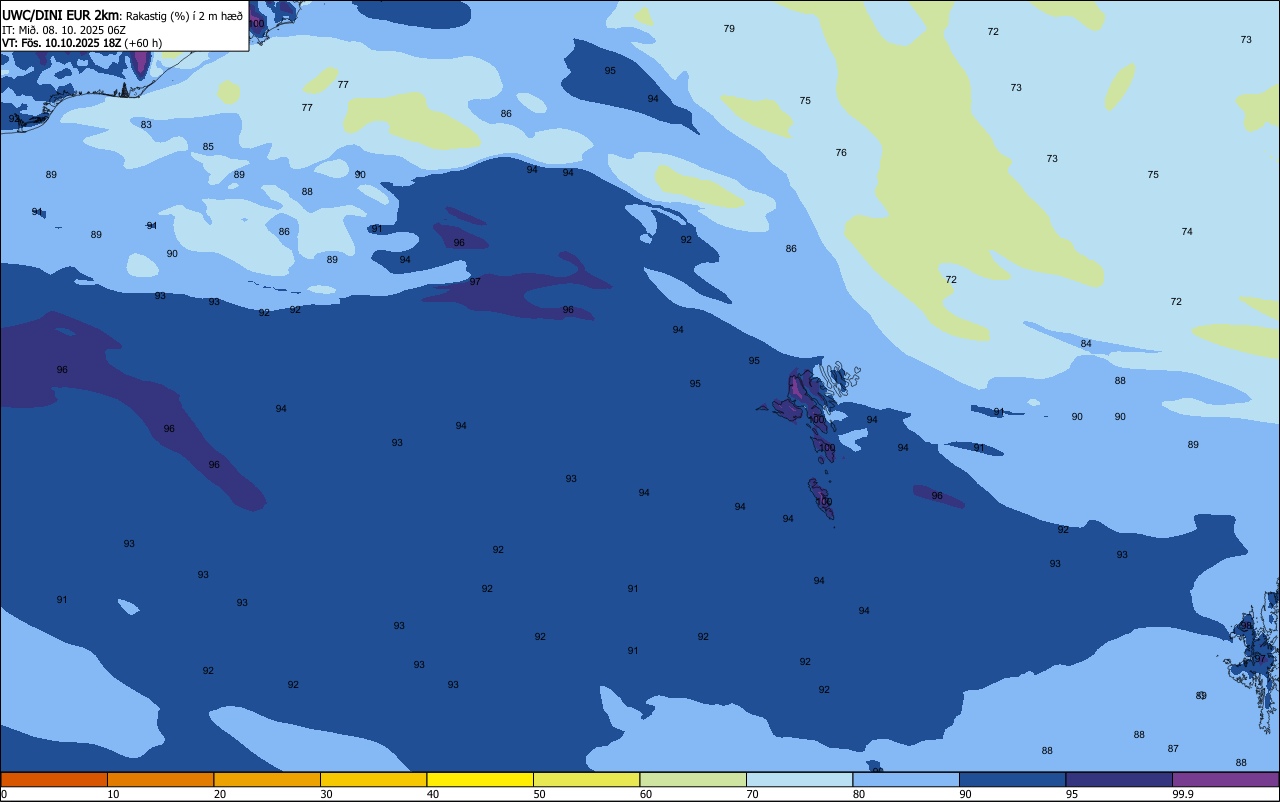Select the 90–95 dark blue legend segment
Screen dimensions: 1280x802
[1012, 779]
